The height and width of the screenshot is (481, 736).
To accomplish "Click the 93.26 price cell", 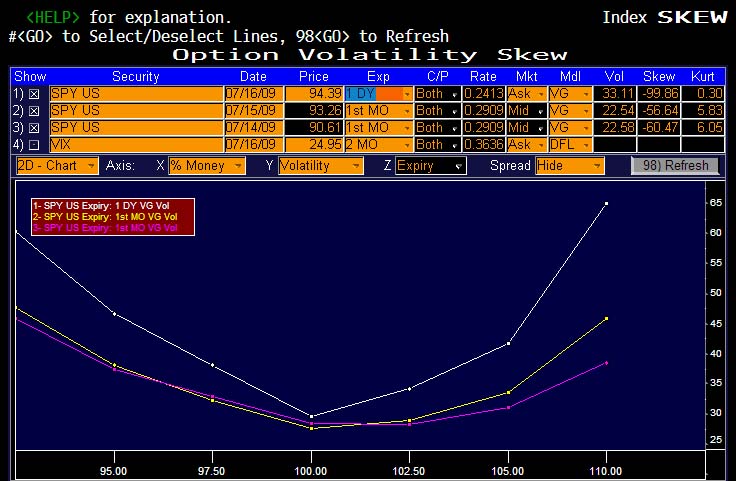I will 314,110.
